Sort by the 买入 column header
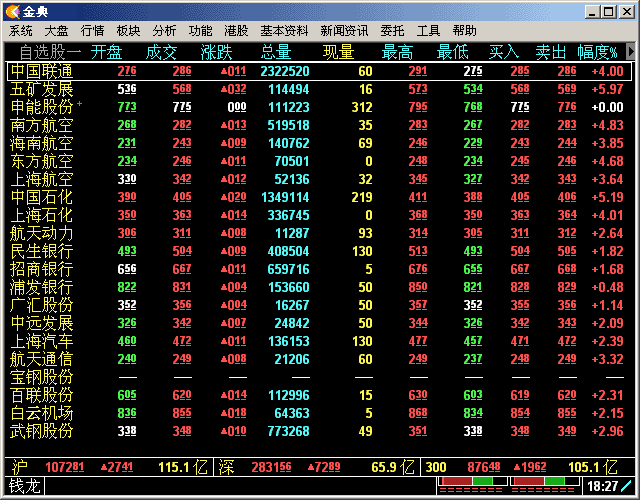This screenshot has width=640, height=500. [504, 52]
